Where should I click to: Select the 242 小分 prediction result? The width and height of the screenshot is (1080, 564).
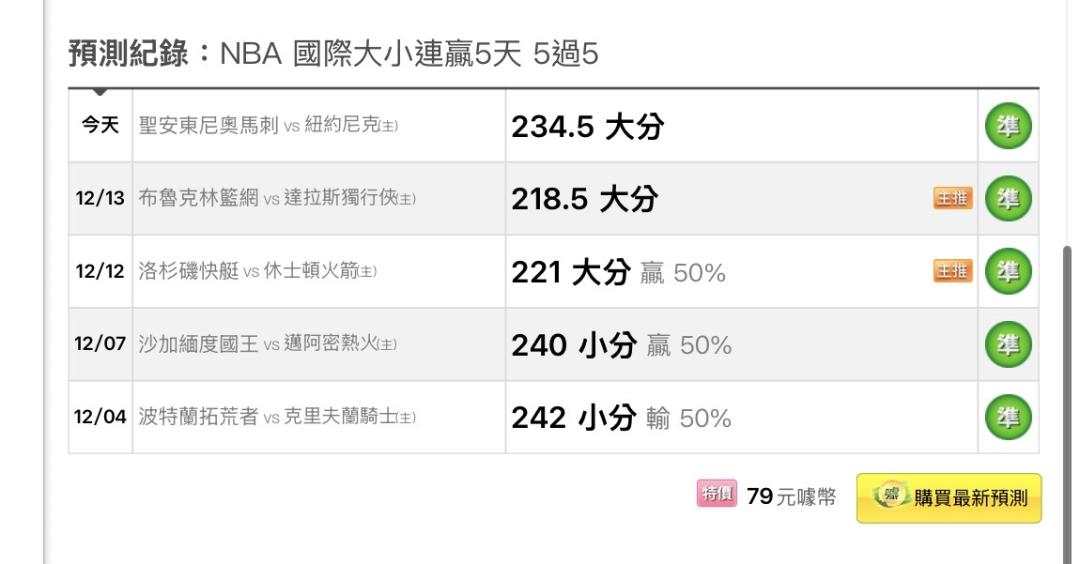pyautogui.click(x=573, y=418)
